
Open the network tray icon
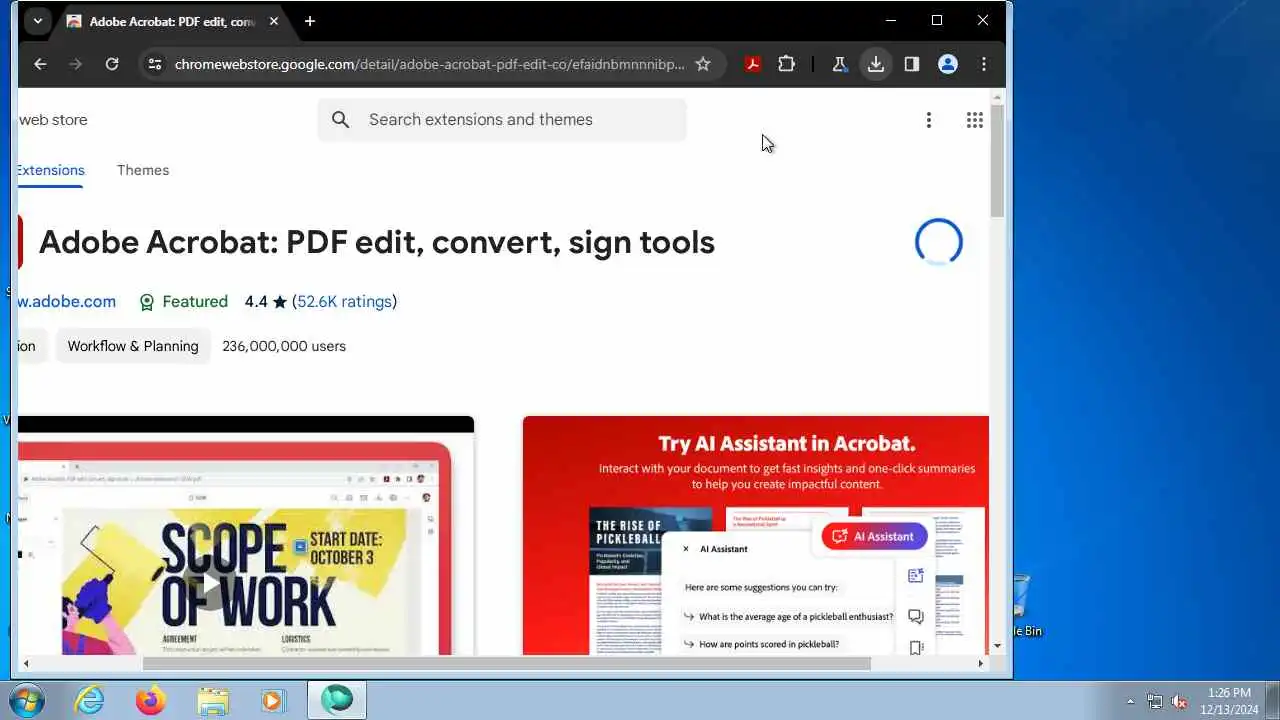point(1155,701)
